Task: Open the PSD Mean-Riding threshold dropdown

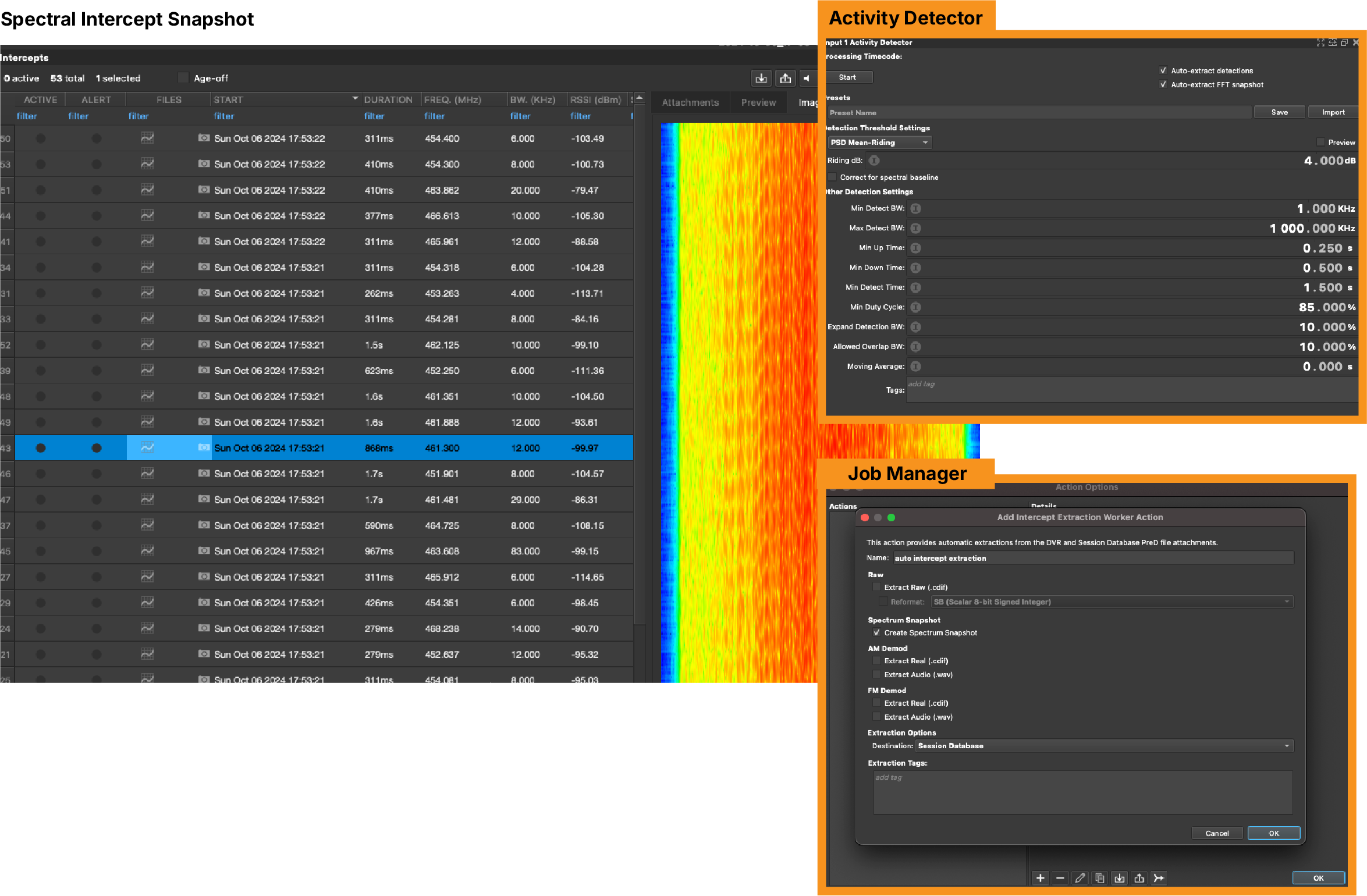Action: [879, 143]
